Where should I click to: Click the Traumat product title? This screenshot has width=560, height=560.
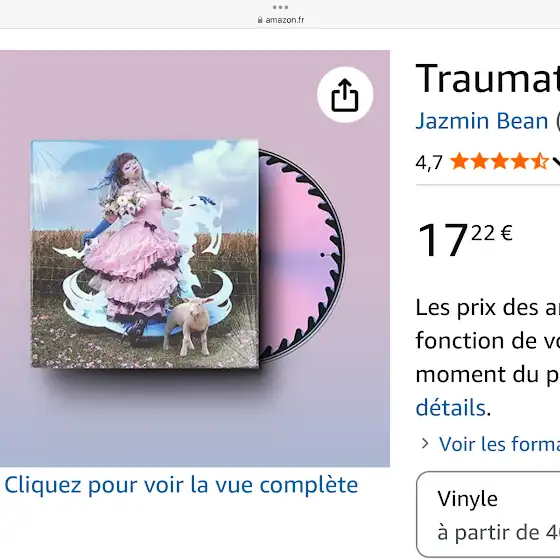point(488,79)
